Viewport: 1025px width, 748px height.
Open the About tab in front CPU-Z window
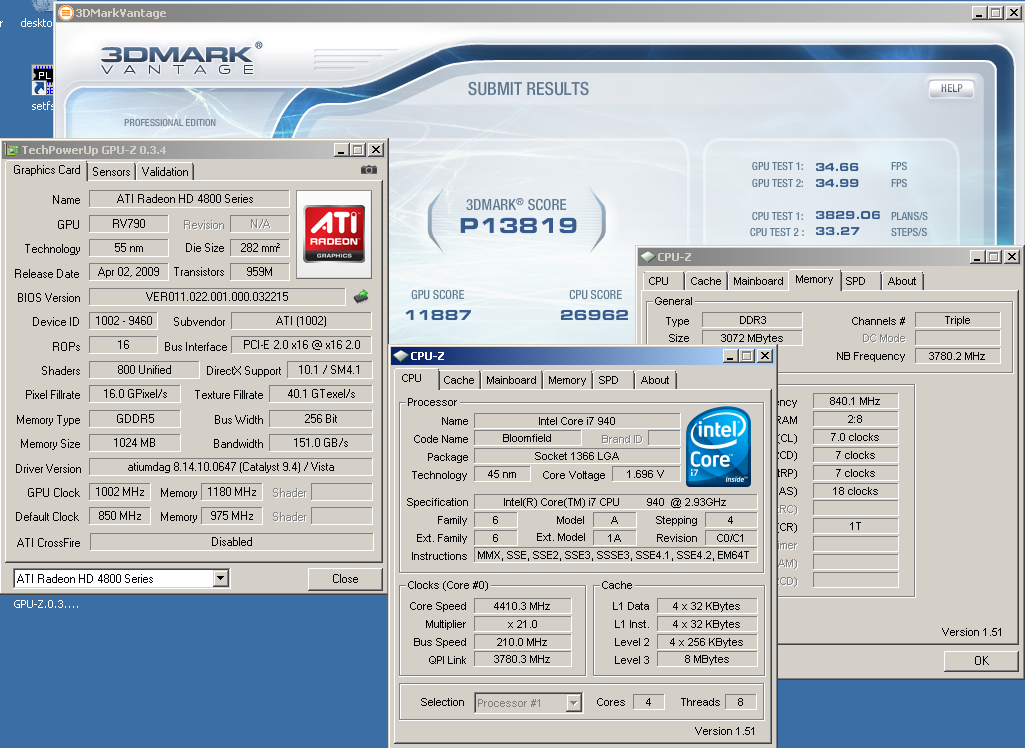pyautogui.click(x=654, y=380)
